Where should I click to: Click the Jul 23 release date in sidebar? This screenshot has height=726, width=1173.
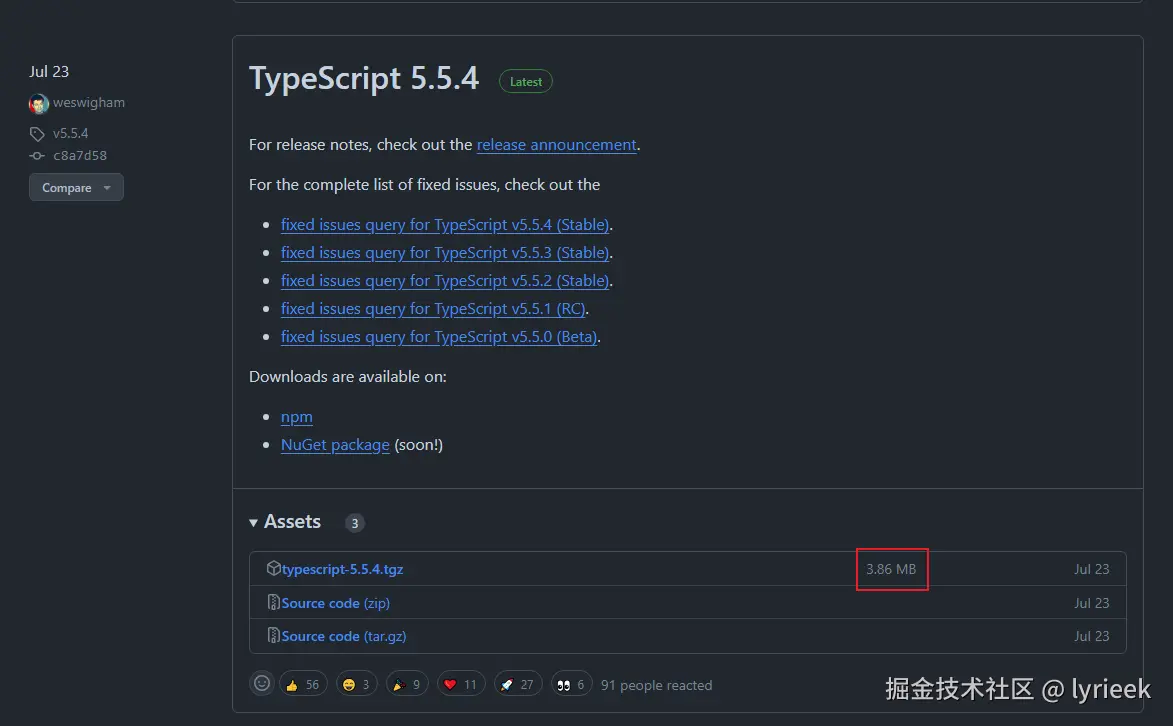(x=49, y=71)
